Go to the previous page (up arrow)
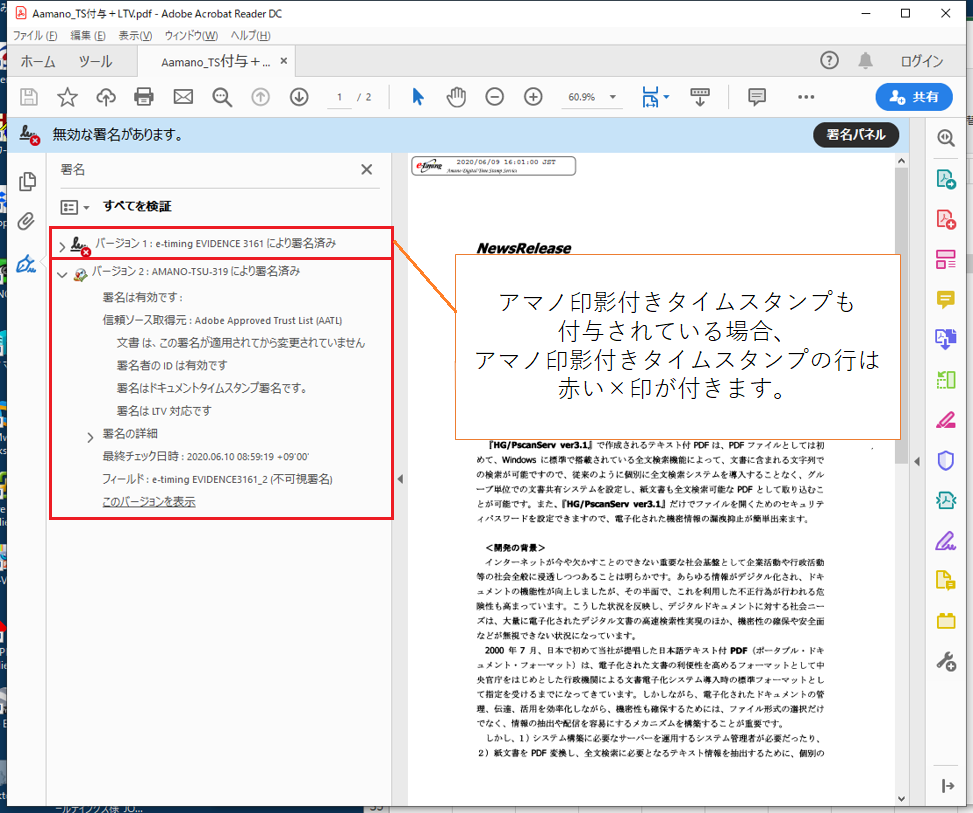Viewport: 973px width, 813px height. click(261, 97)
